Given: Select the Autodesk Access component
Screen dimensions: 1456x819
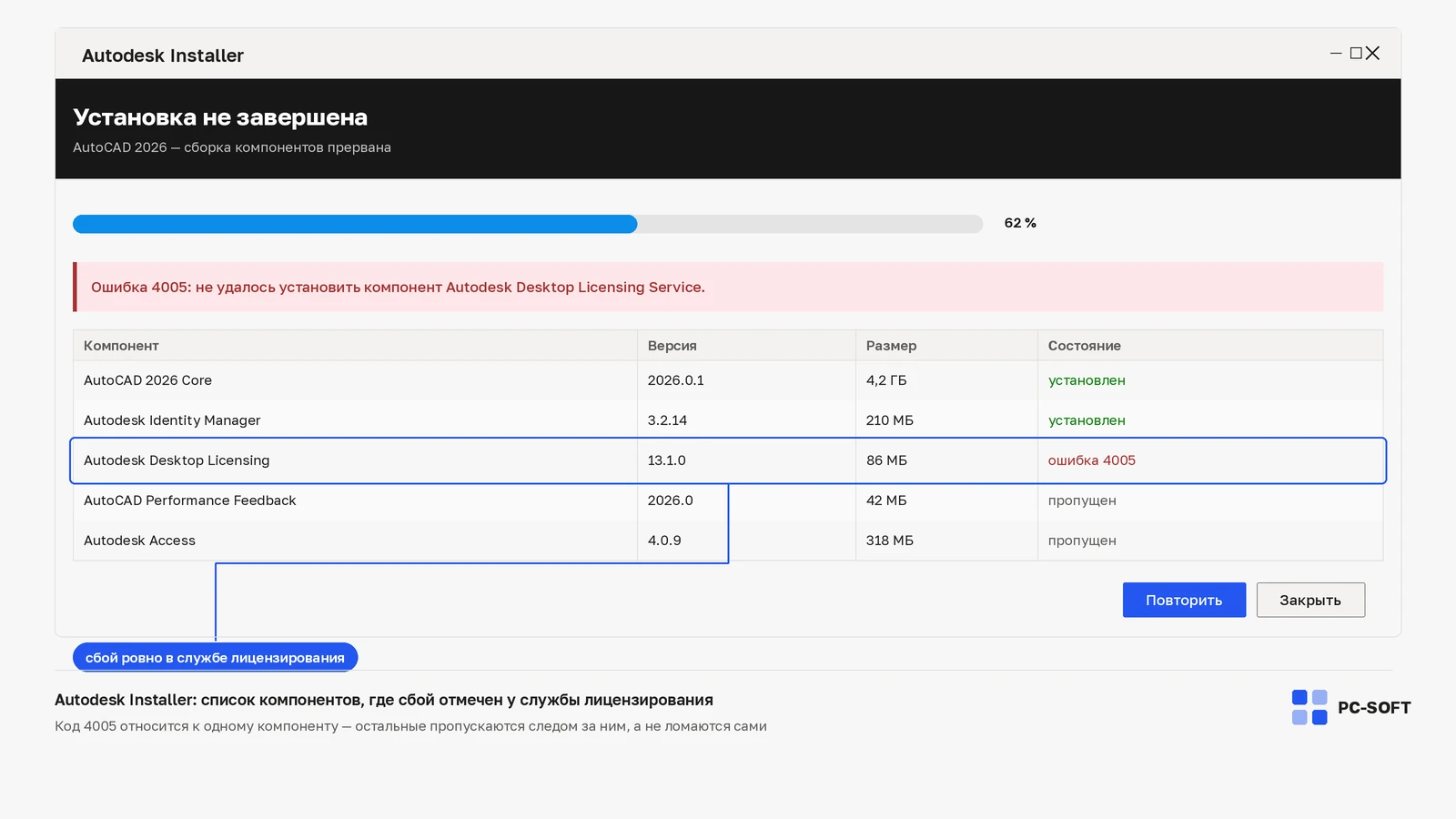Looking at the screenshot, I should coord(139,541).
